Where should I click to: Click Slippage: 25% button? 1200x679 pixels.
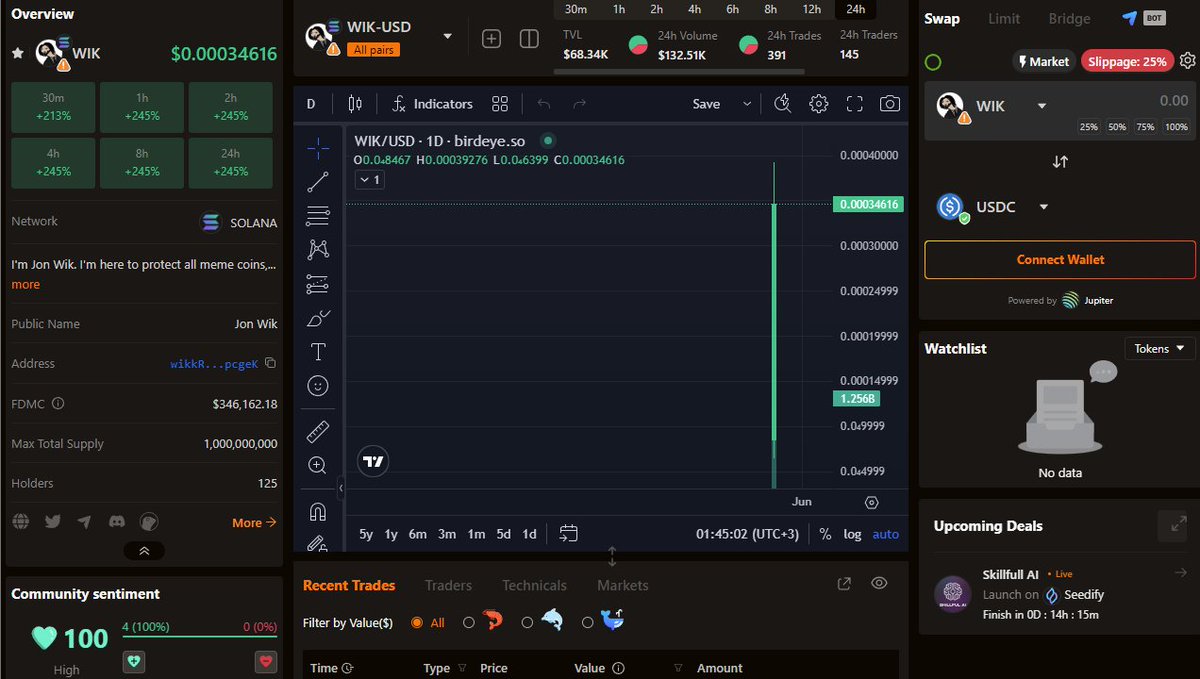click(x=1128, y=61)
